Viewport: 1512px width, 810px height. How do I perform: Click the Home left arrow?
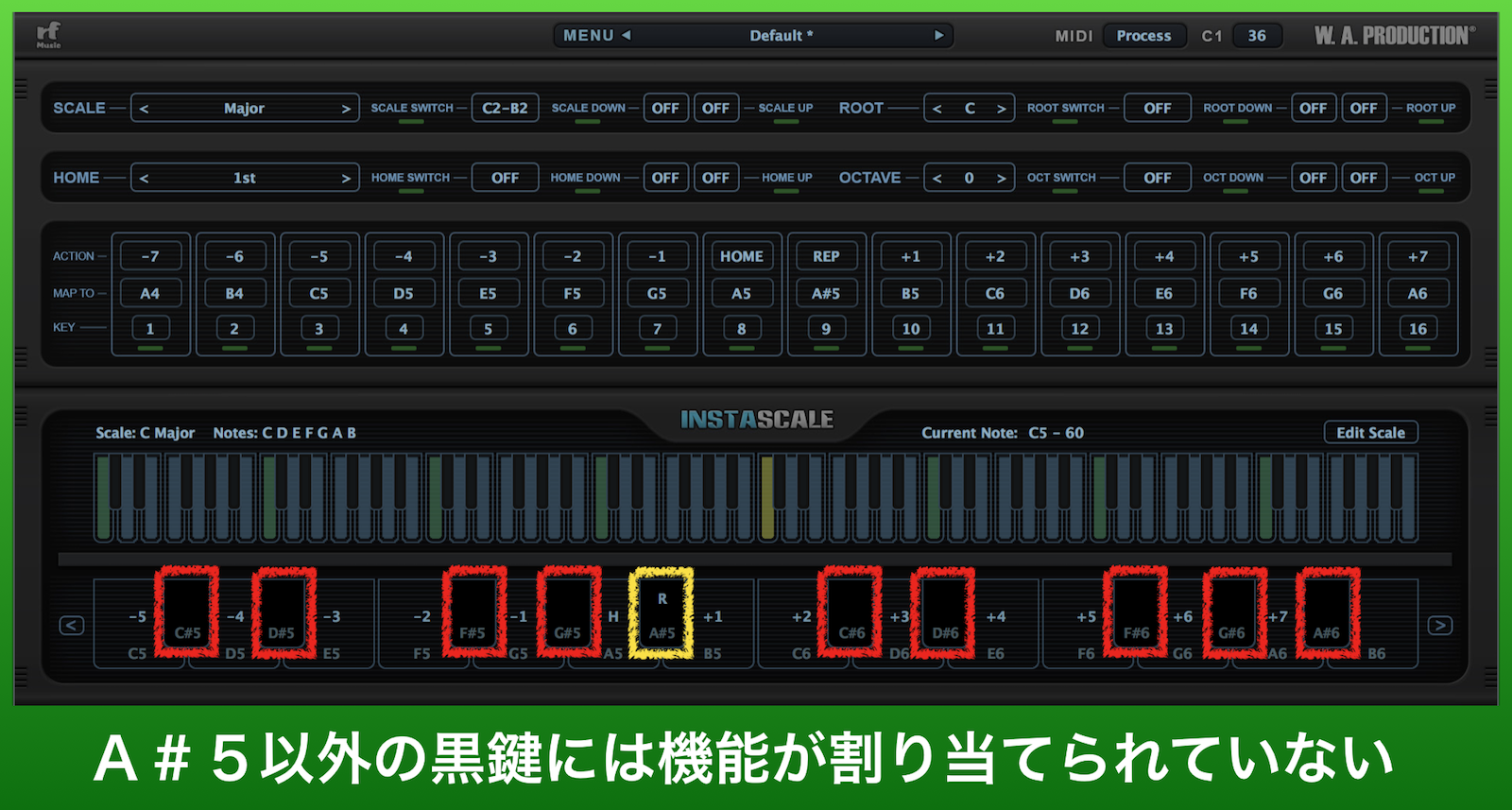pyautogui.click(x=145, y=178)
